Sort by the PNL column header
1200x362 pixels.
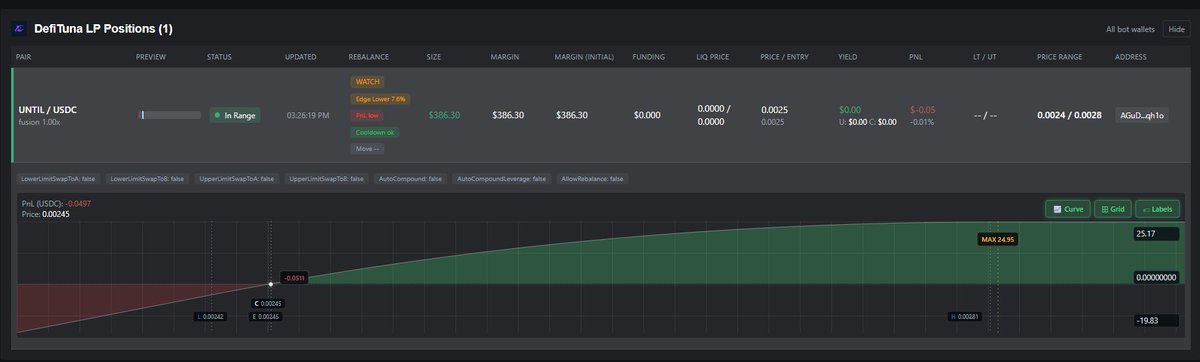coord(917,56)
